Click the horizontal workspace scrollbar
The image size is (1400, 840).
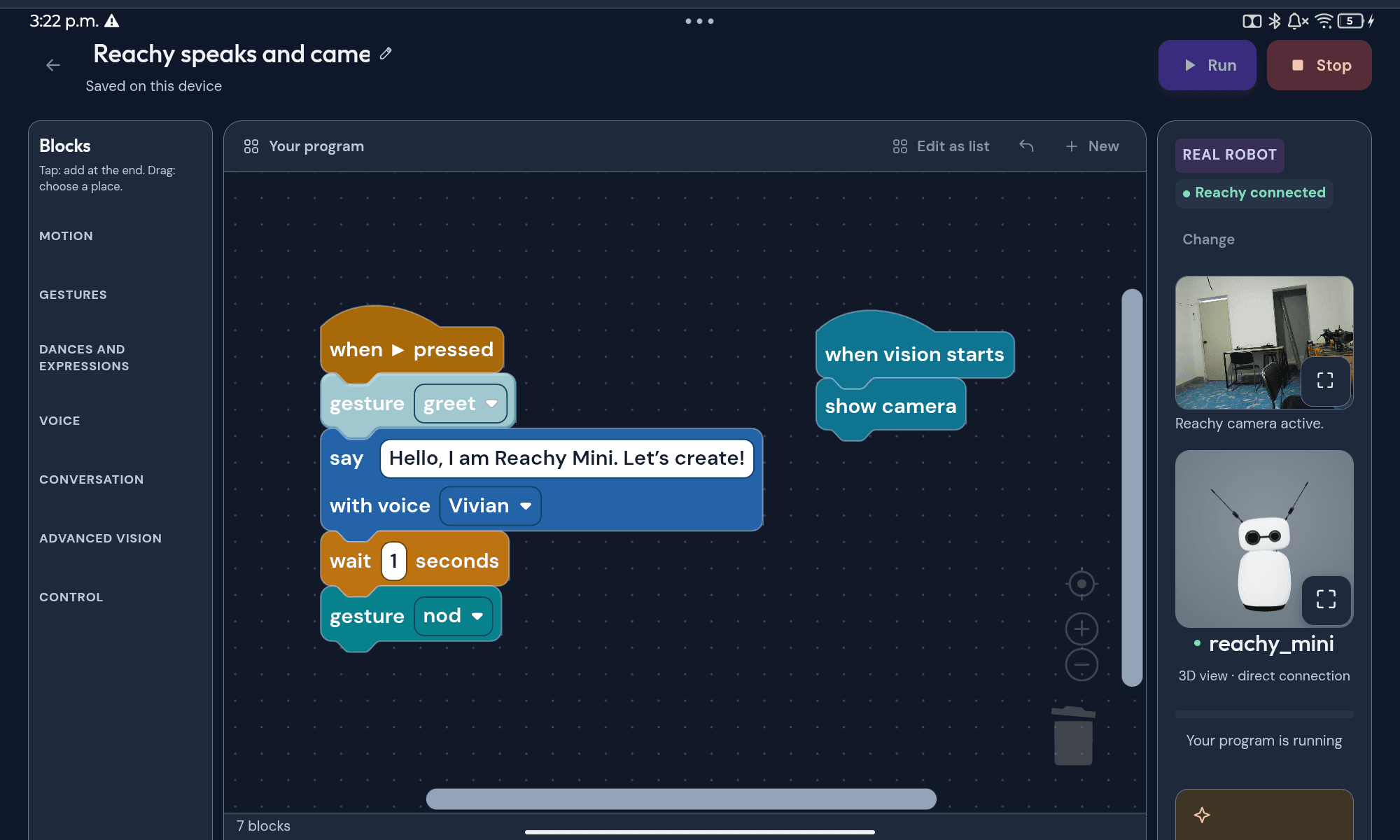(681, 799)
